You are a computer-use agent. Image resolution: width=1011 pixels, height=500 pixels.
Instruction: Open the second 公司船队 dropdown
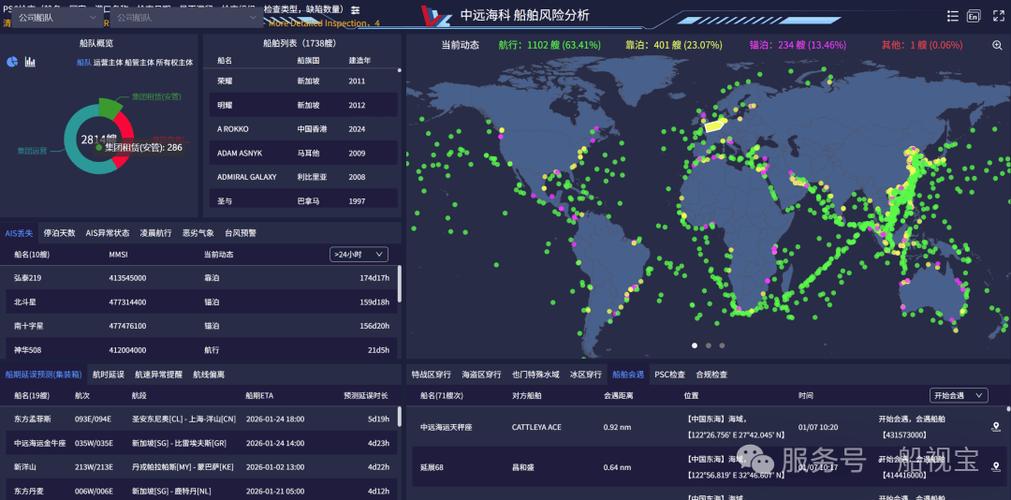tap(186, 17)
